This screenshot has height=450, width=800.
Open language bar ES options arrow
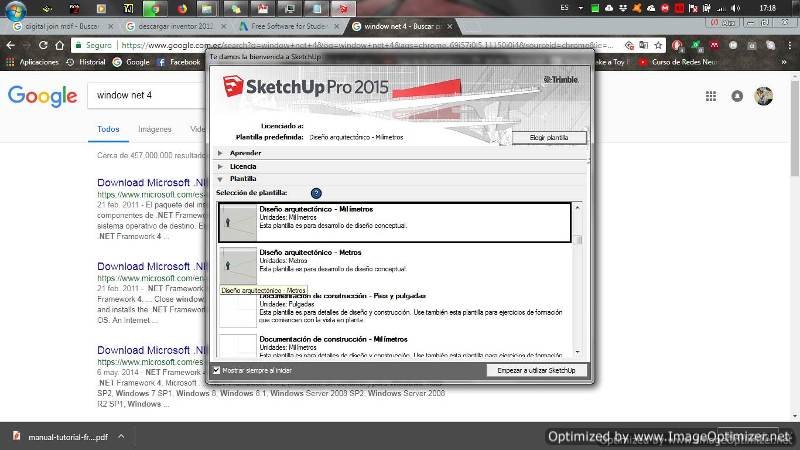pyautogui.click(x=580, y=8)
